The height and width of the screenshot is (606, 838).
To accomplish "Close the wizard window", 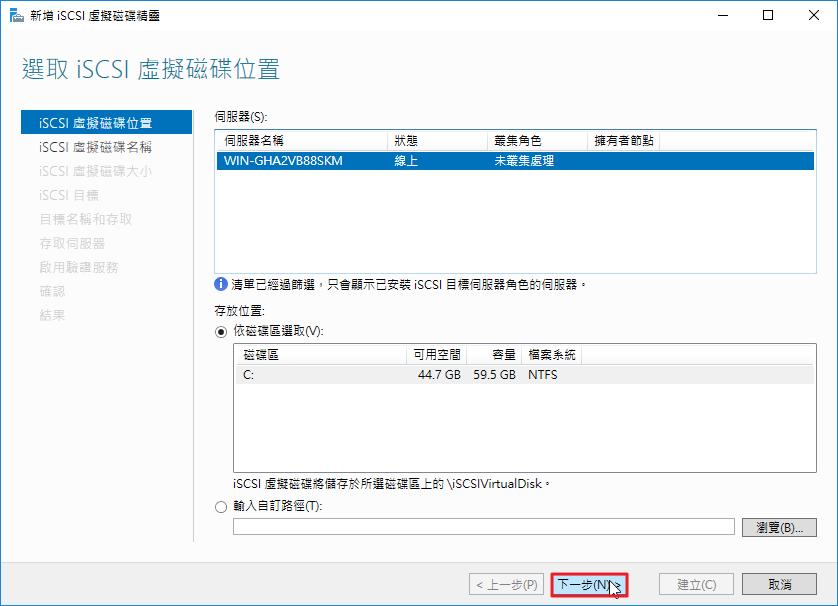I will pyautogui.click(x=813, y=15).
